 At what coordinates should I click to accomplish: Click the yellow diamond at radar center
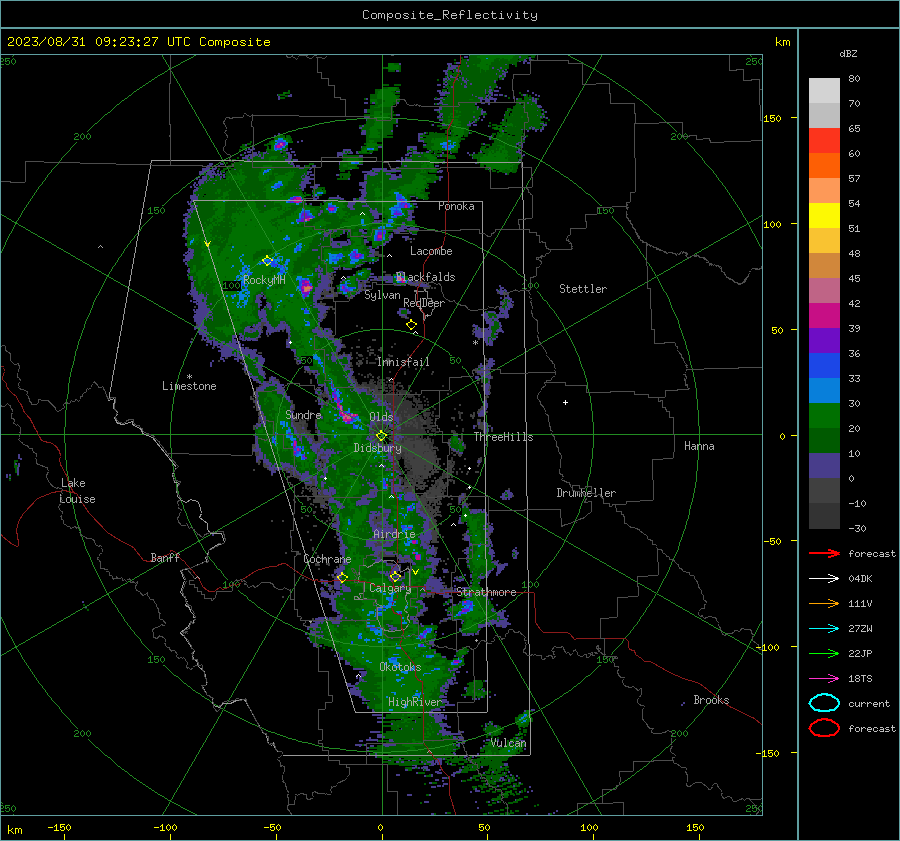tap(381, 436)
